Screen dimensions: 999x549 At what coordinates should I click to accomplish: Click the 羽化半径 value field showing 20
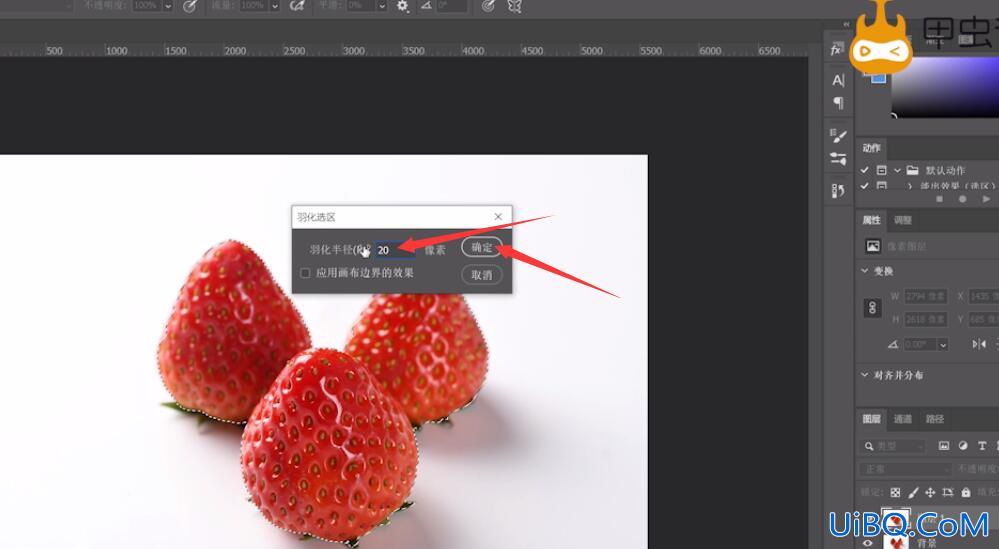tap(395, 250)
